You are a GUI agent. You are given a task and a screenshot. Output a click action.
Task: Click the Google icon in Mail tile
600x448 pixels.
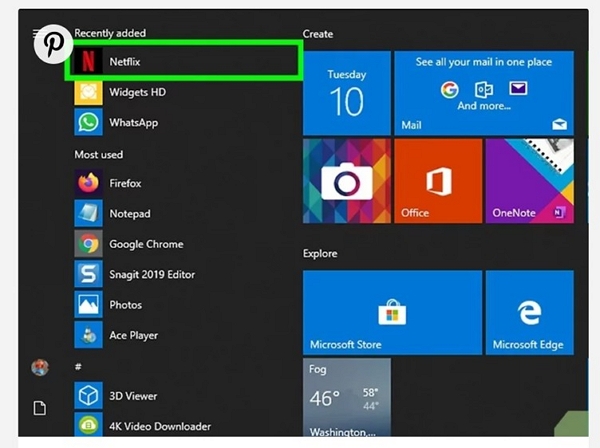449,90
